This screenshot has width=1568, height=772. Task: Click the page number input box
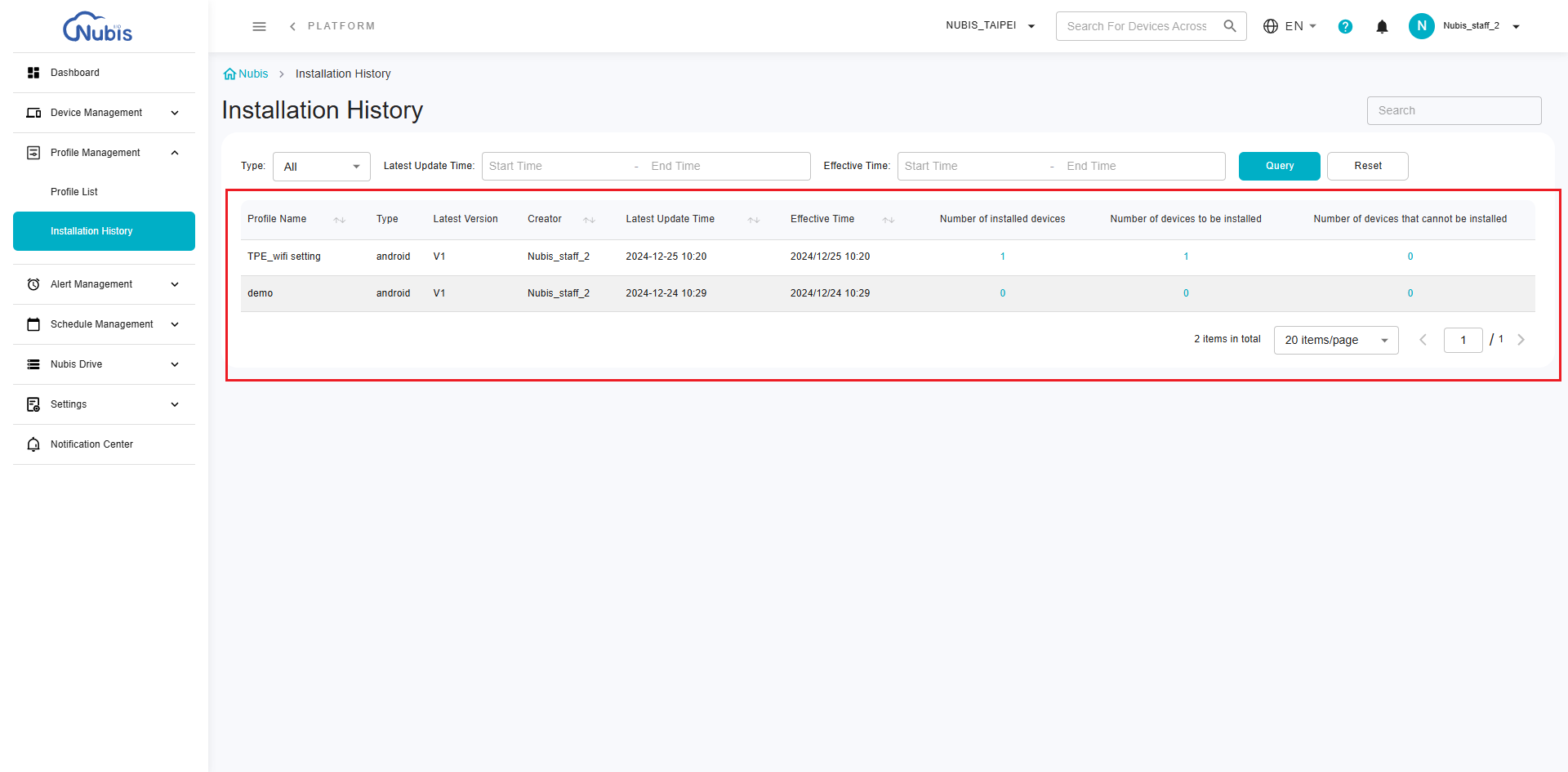(x=1463, y=340)
